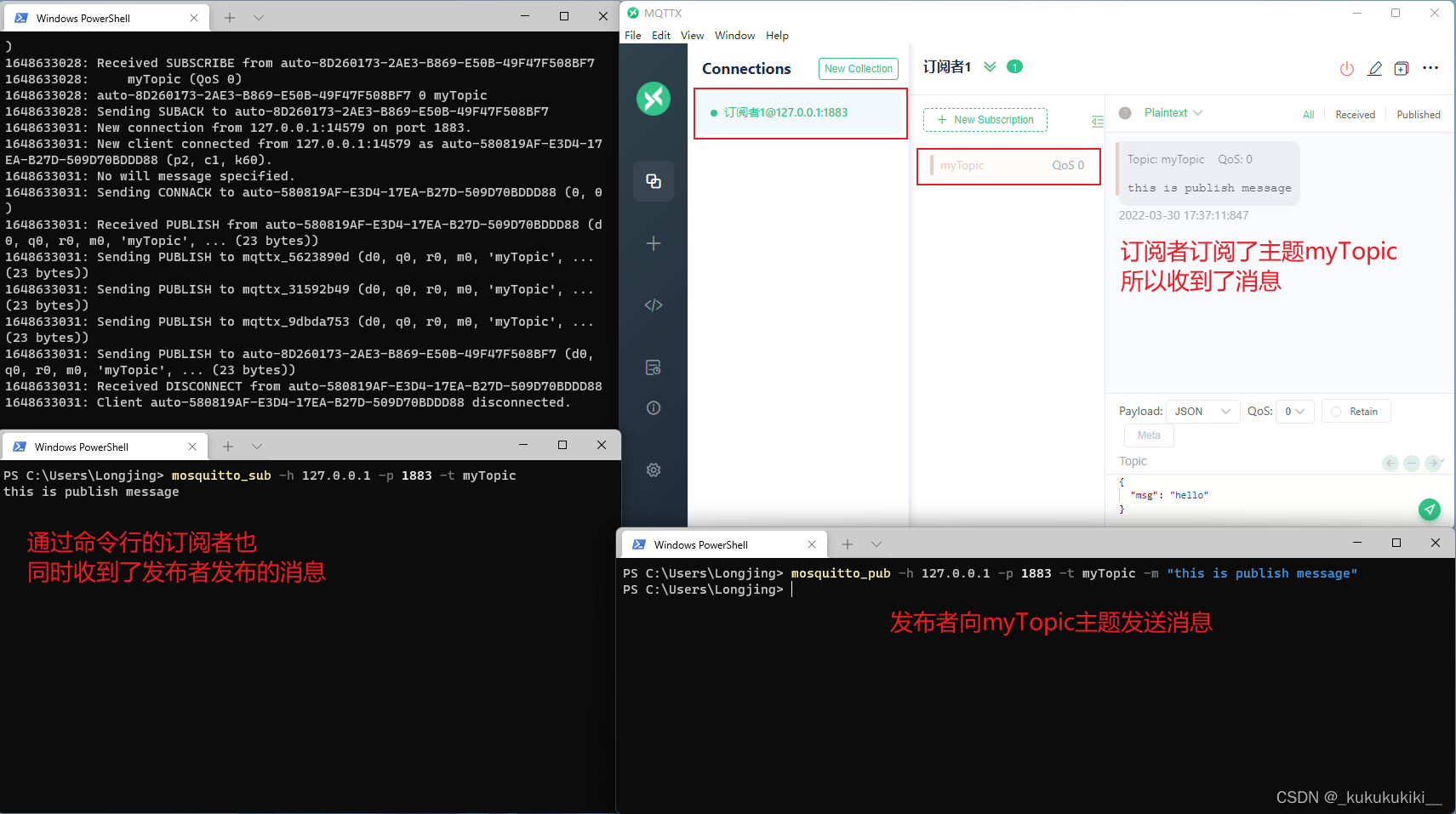Open the File menu in MQTTX
Image resolution: width=1456 pixels, height=814 pixels.
click(633, 36)
